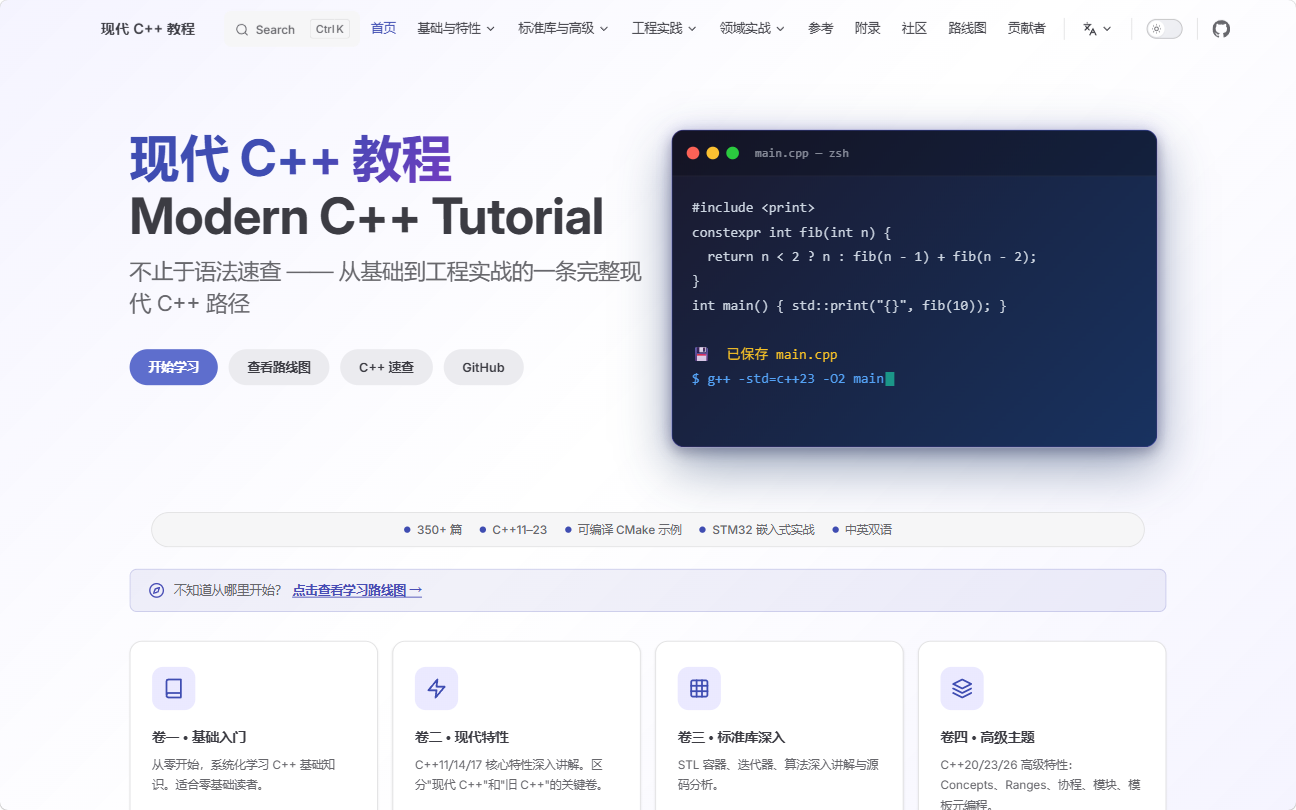Click the yellow terminal window dot
The image size is (1296, 810).
(713, 153)
